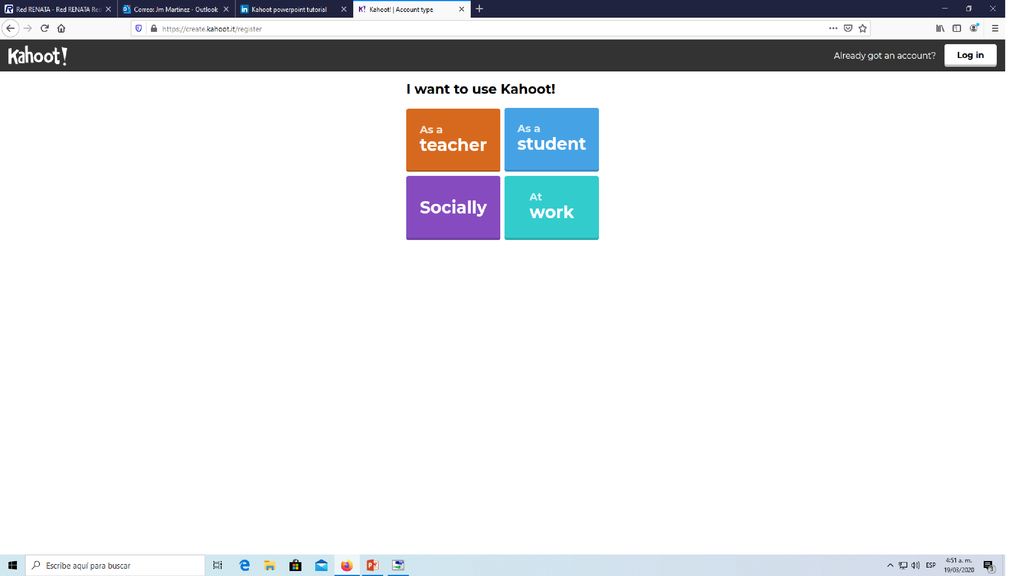Reload the page with refresh icon
Viewport: 1024px width, 576px height.
coord(44,28)
